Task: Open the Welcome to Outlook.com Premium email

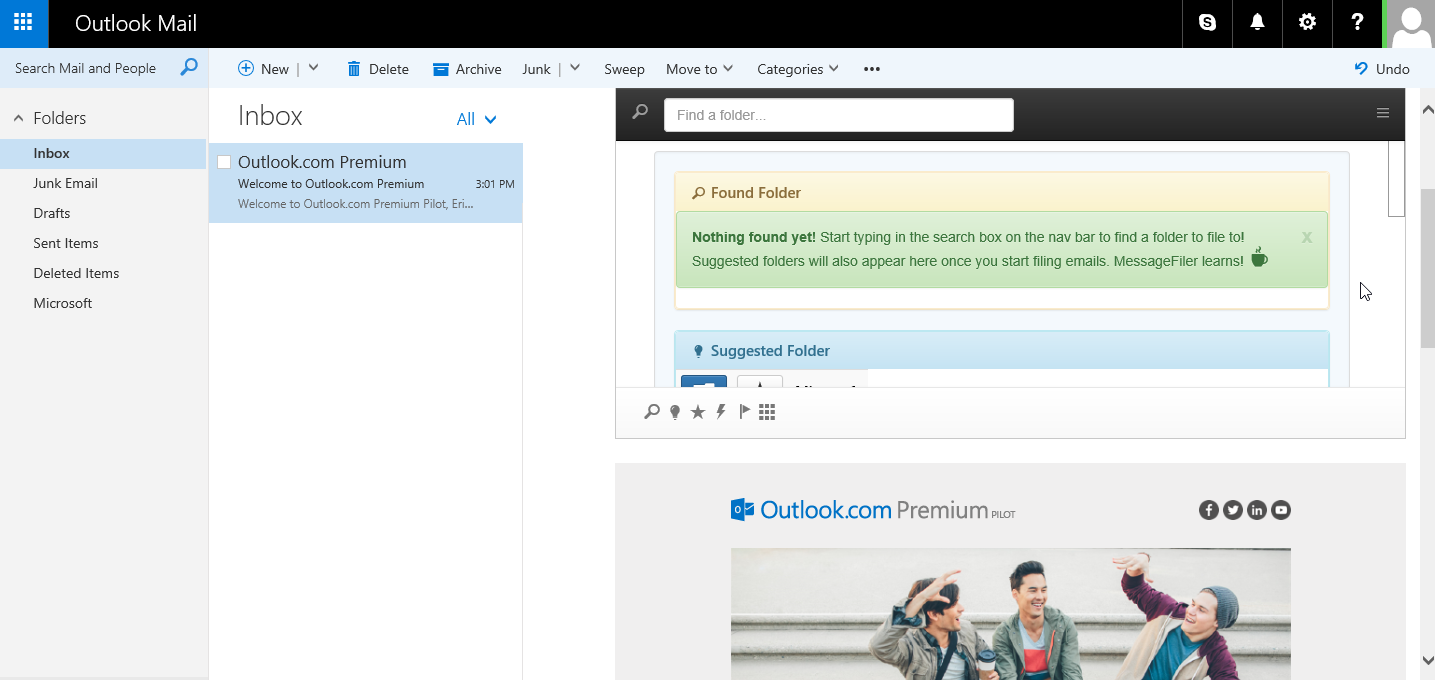Action: pos(365,183)
